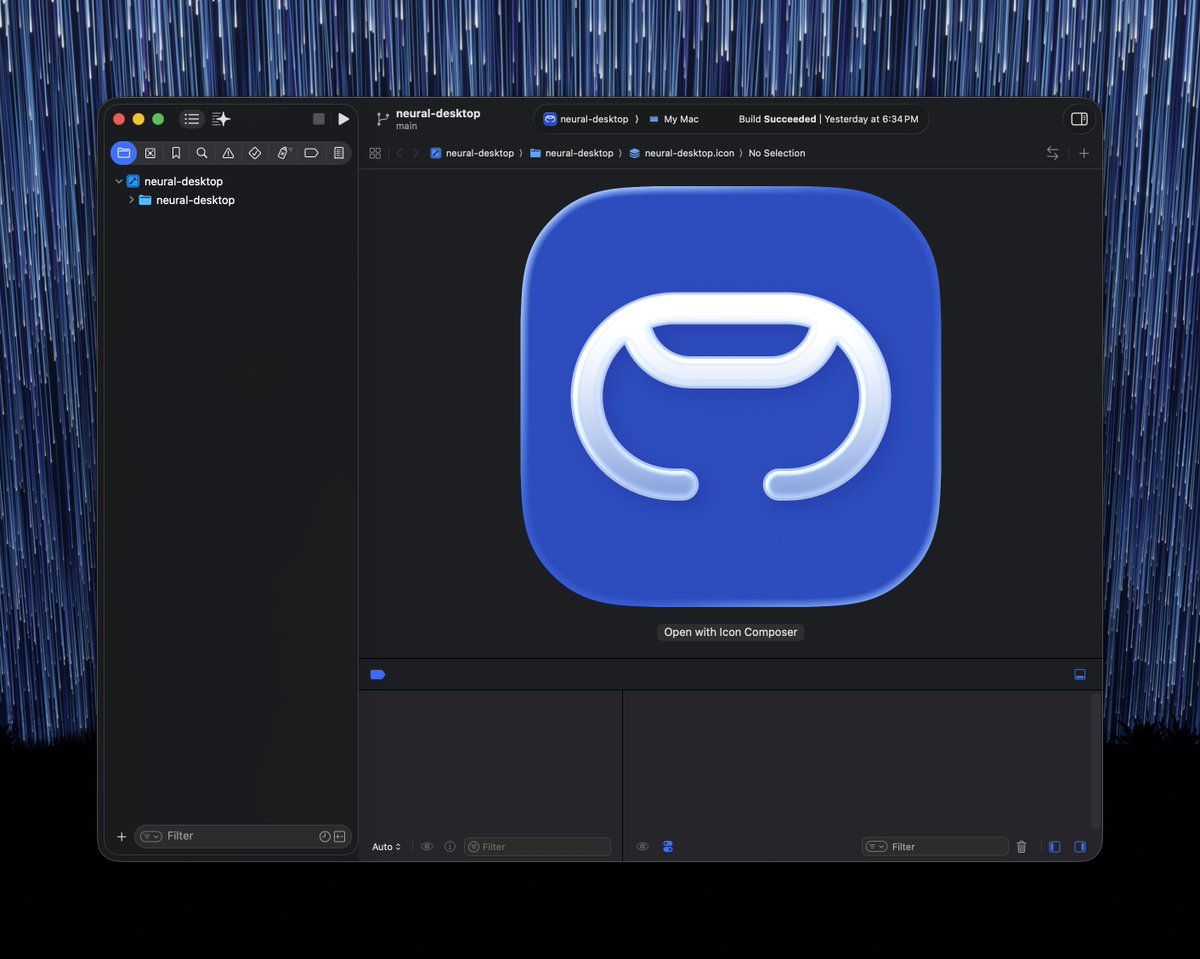Open the Debug navigator tab
Image resolution: width=1200 pixels, height=959 pixels.
(284, 153)
